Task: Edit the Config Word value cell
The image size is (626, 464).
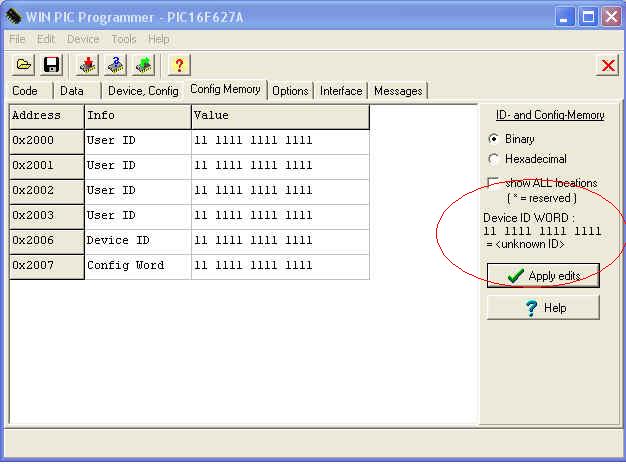Action: [280, 266]
